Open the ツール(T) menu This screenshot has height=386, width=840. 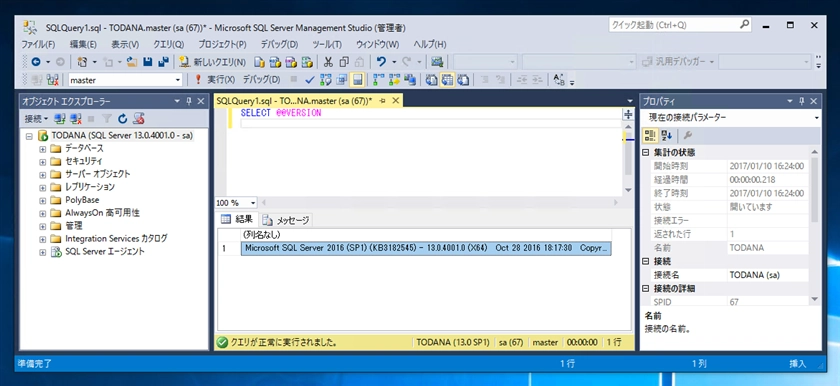327,44
